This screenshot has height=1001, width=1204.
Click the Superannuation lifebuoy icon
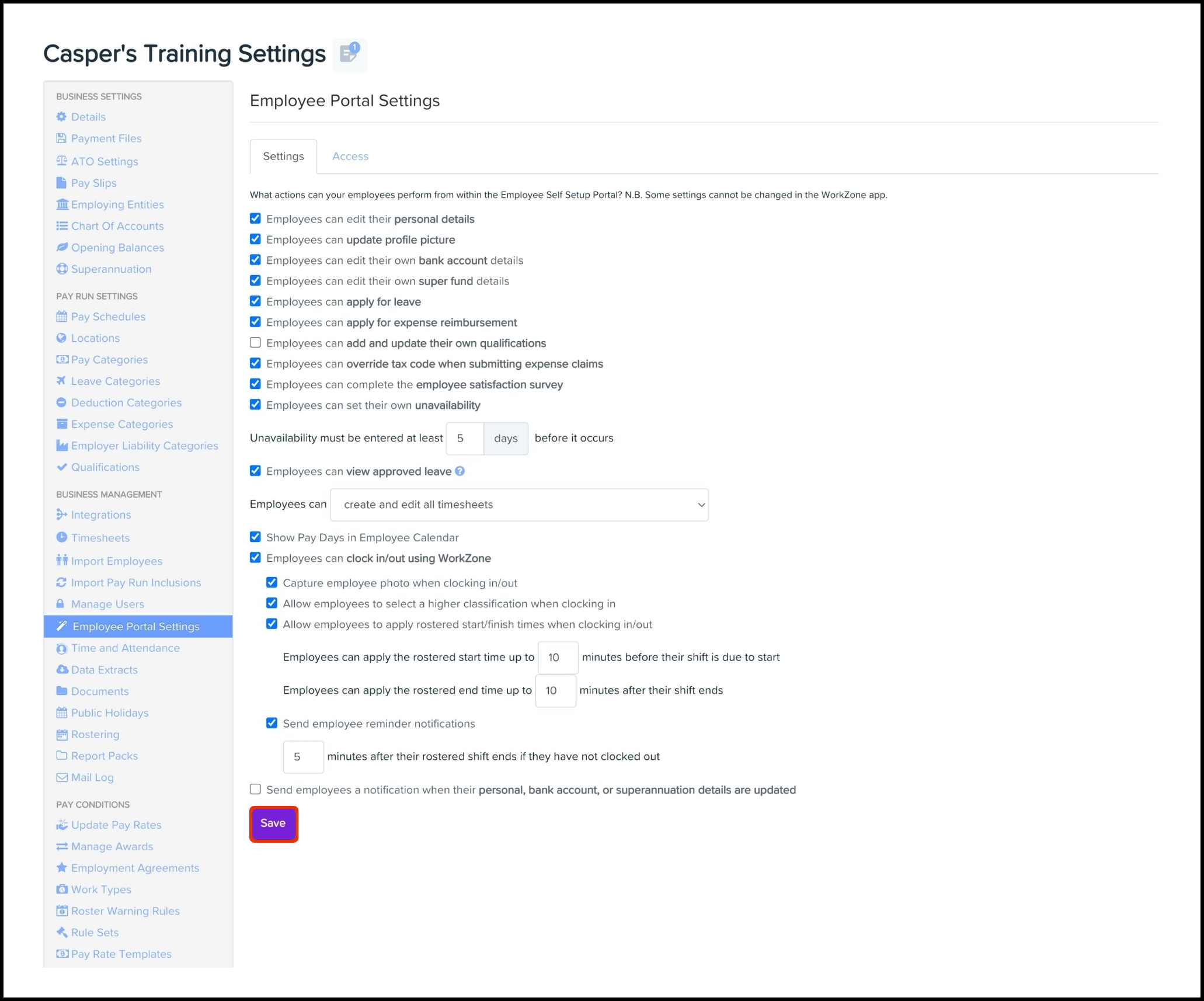tap(61, 269)
